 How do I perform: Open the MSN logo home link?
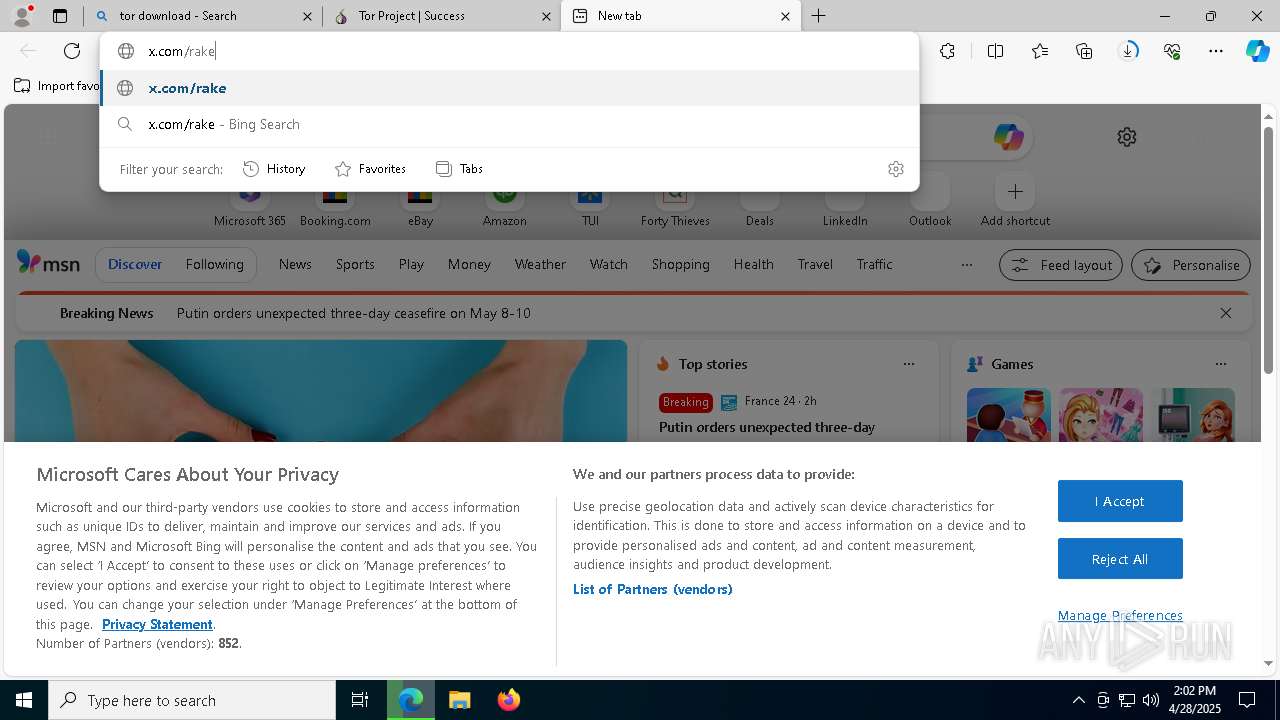[48, 263]
